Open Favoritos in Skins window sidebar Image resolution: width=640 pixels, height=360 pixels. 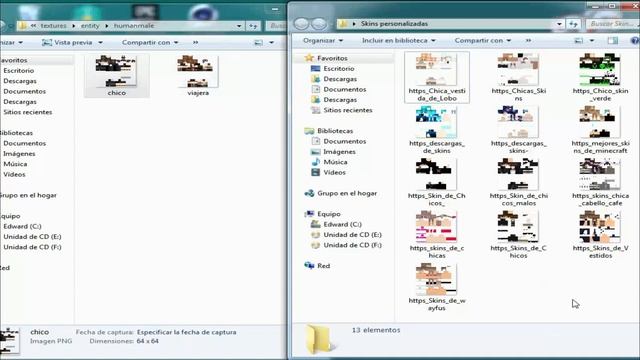pos(332,58)
